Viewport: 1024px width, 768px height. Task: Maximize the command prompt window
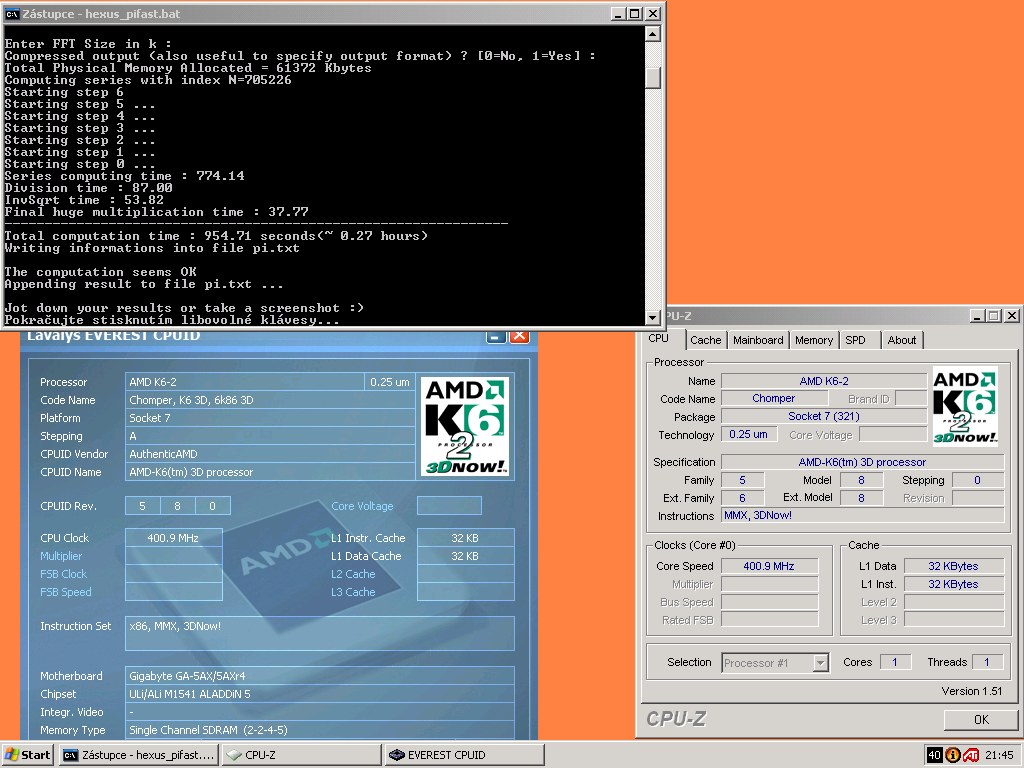(x=634, y=14)
